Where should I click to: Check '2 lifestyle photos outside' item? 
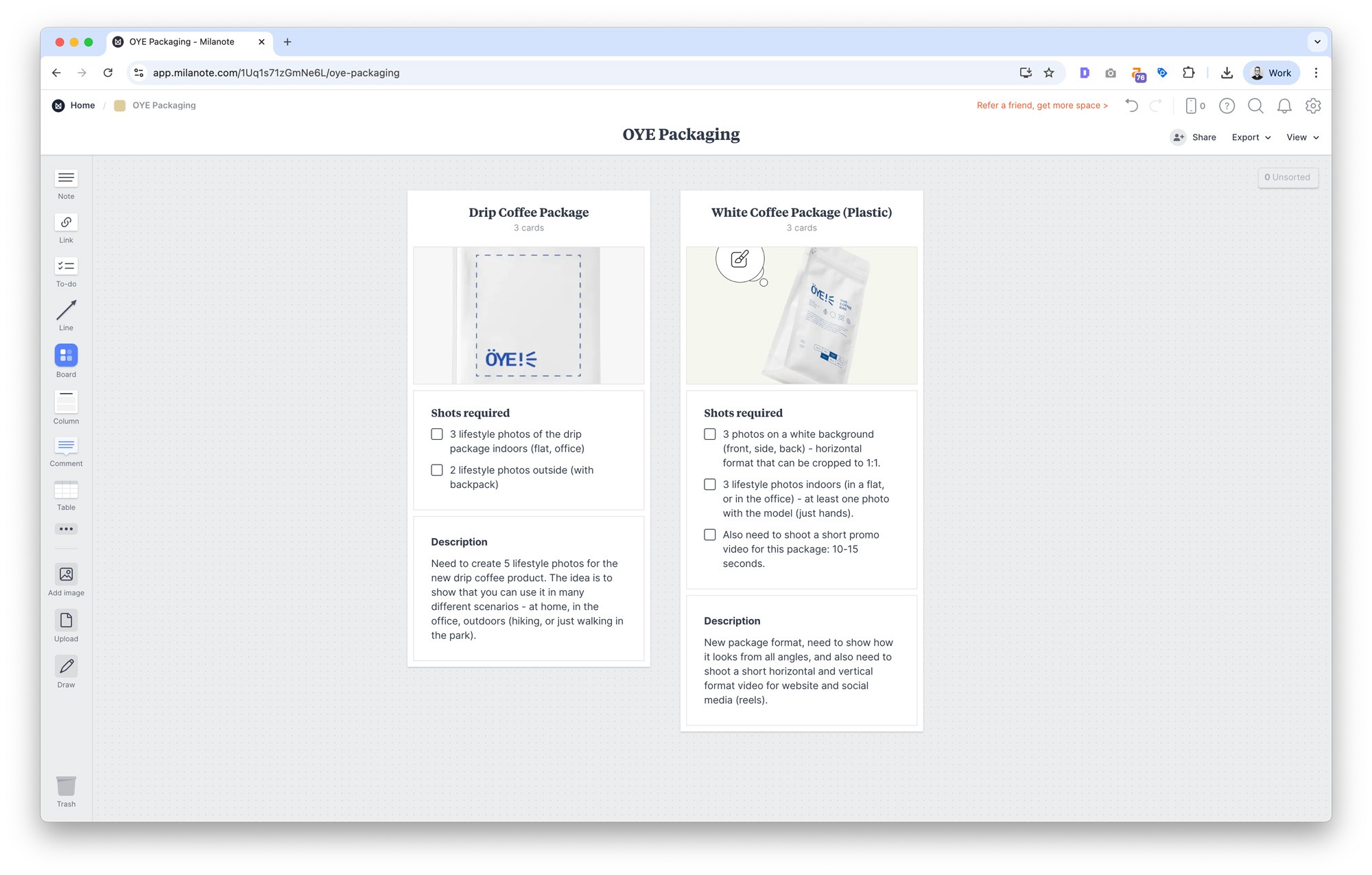tap(437, 470)
